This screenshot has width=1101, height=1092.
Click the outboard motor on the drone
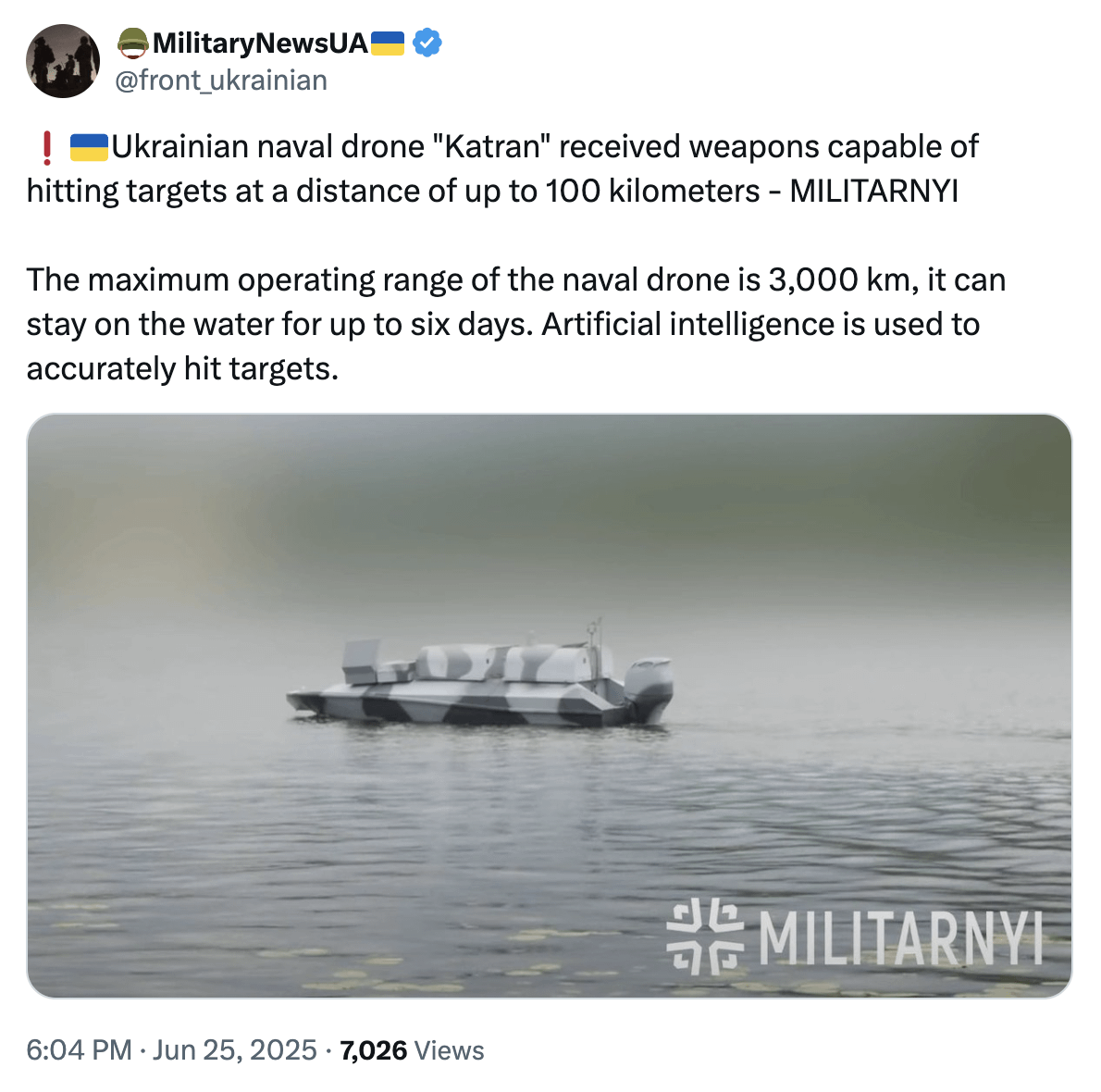coord(648,689)
